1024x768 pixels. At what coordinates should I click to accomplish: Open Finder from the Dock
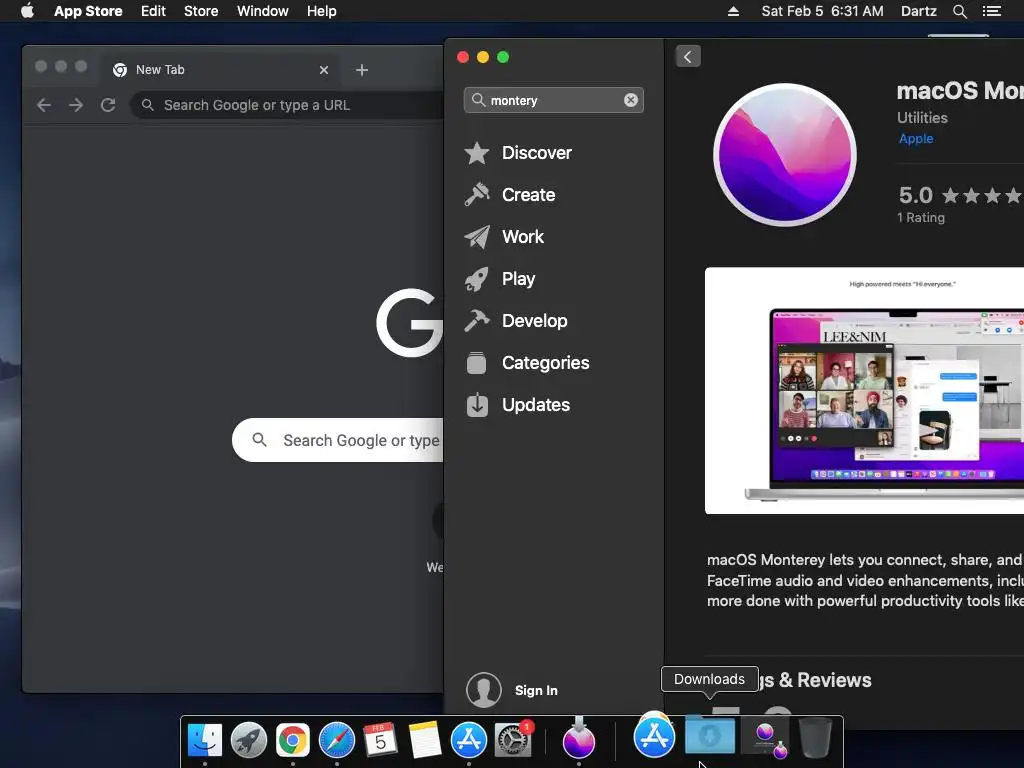coord(205,740)
